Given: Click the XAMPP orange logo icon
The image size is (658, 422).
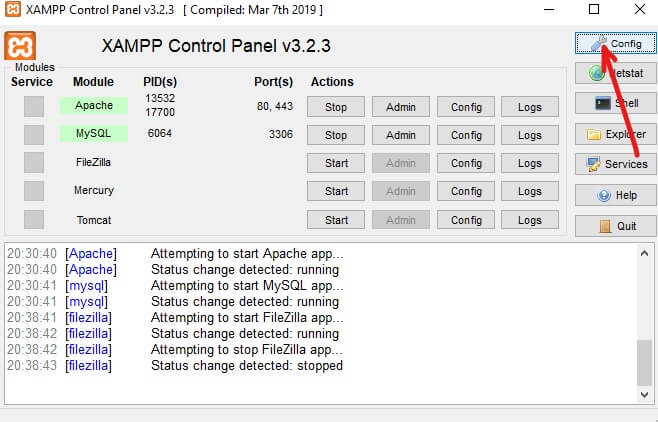Looking at the screenshot, I should (21, 47).
